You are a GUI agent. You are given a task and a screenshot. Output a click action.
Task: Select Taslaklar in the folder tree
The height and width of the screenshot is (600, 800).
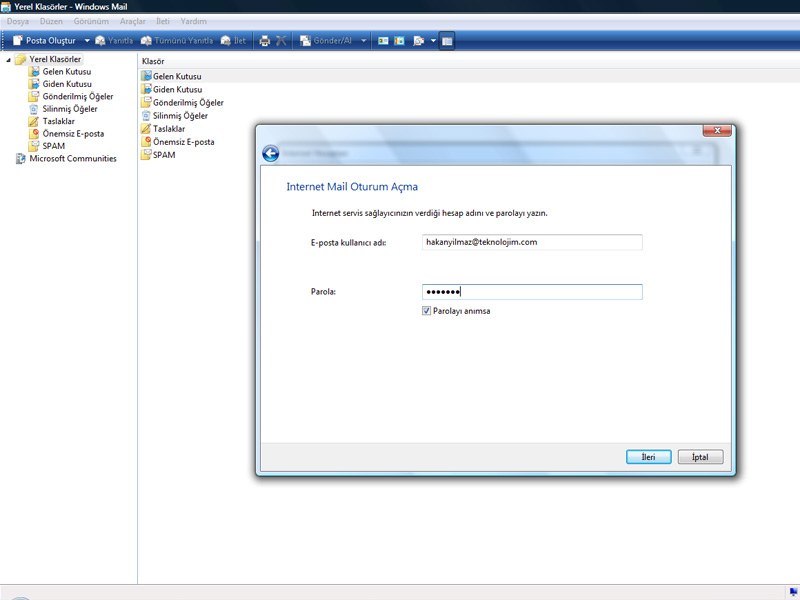[x=59, y=121]
